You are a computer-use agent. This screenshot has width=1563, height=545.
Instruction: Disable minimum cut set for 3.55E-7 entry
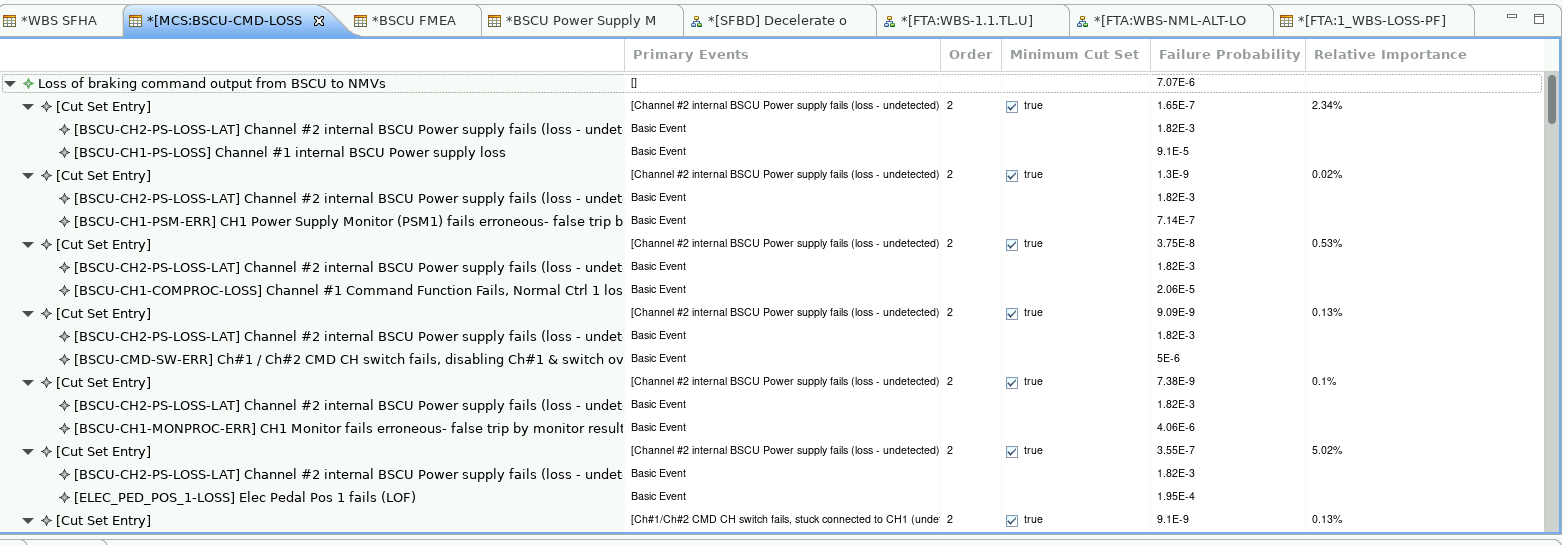click(x=1012, y=451)
